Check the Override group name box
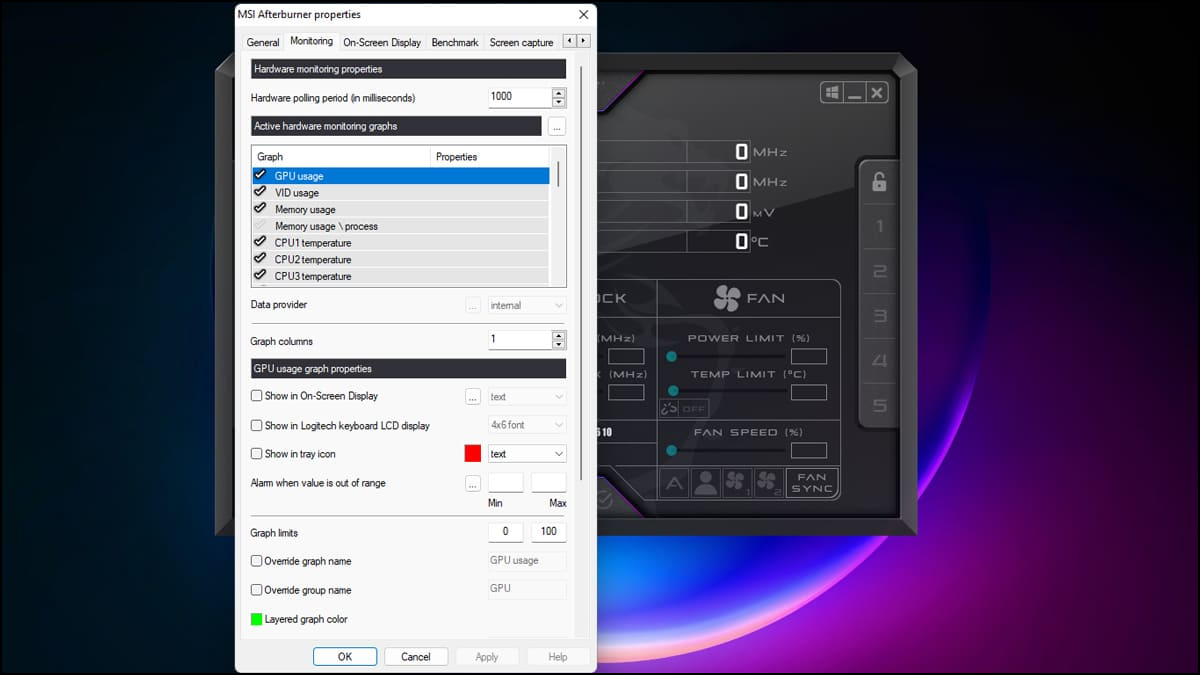This screenshot has width=1200, height=675. pyautogui.click(x=257, y=590)
